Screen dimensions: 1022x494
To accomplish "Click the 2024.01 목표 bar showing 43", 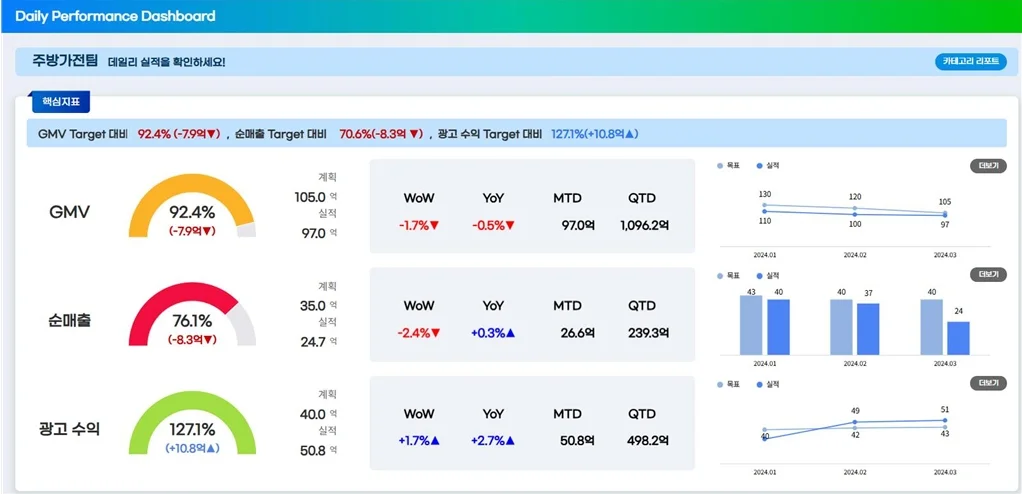I will tap(751, 325).
